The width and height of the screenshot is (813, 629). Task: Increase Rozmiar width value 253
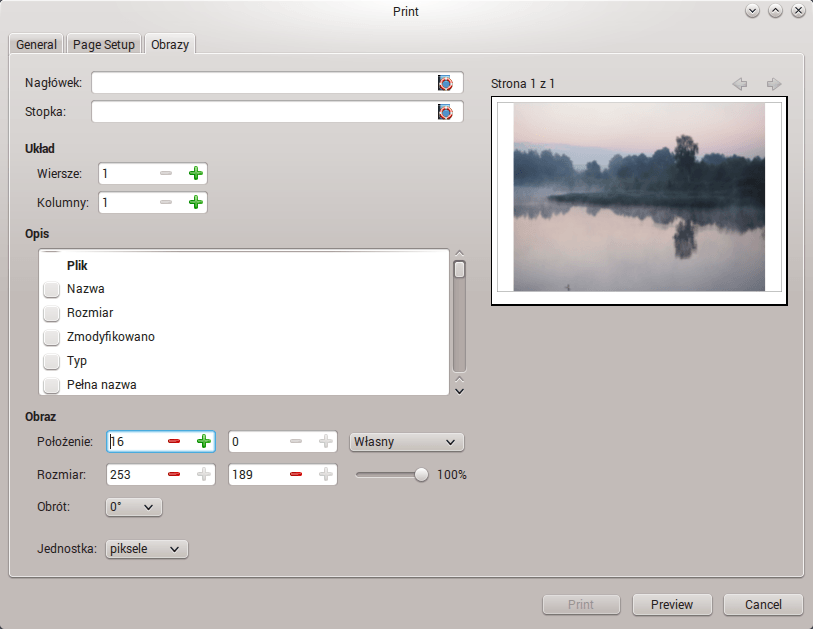click(204, 474)
